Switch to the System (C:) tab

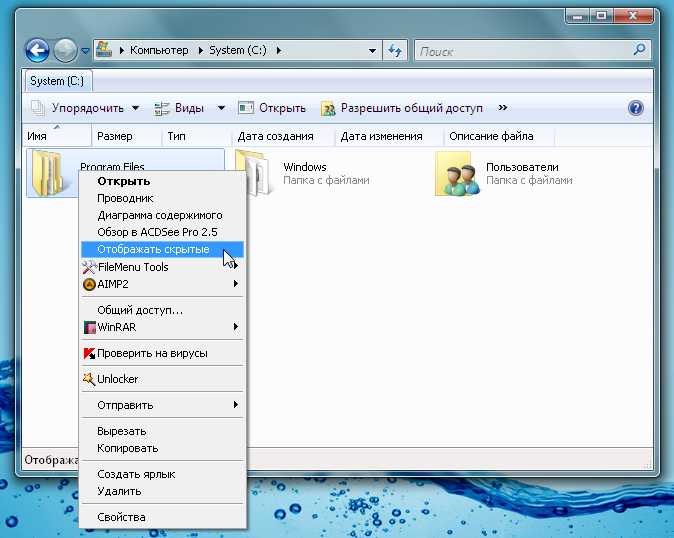[x=57, y=81]
